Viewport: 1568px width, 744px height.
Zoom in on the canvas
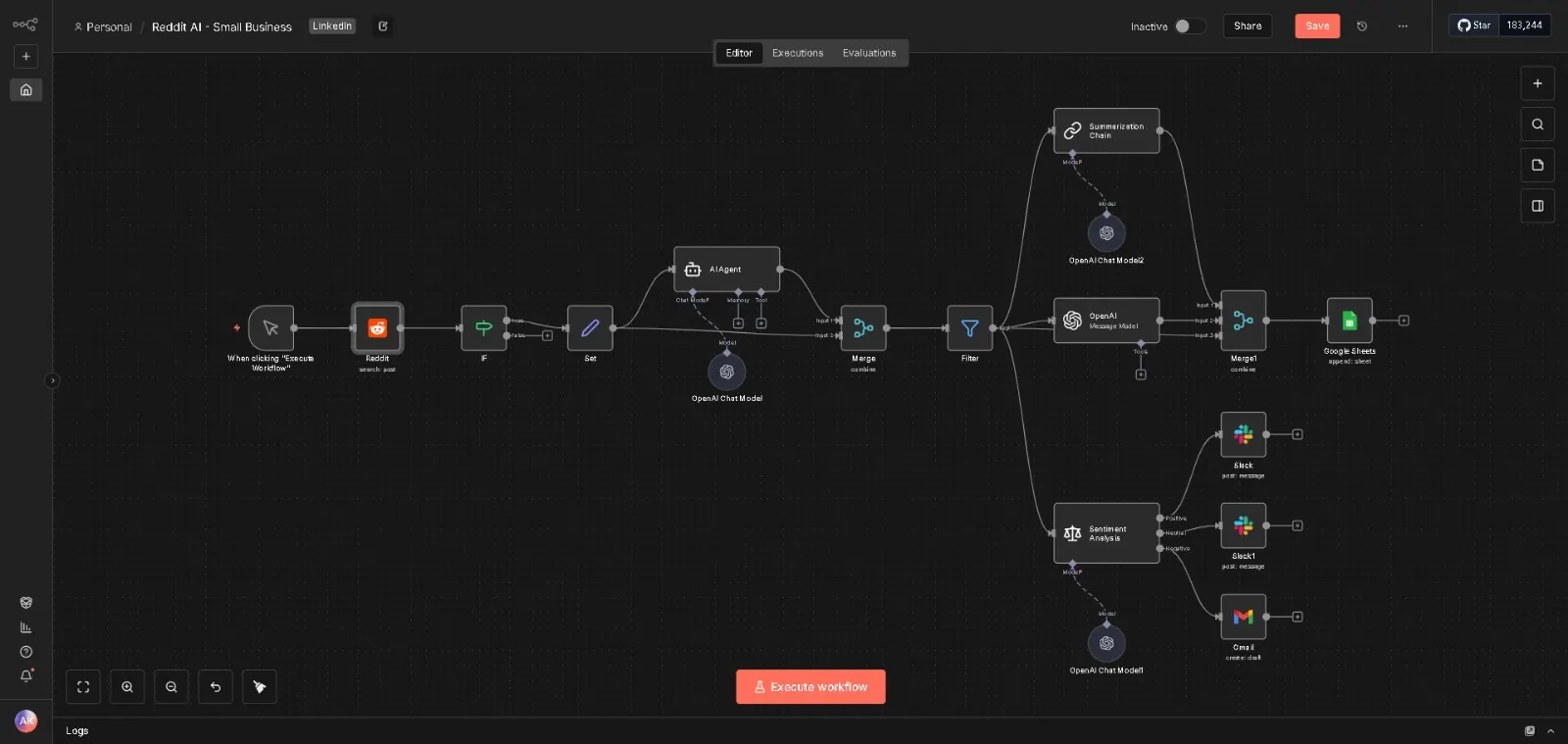pyautogui.click(x=127, y=687)
